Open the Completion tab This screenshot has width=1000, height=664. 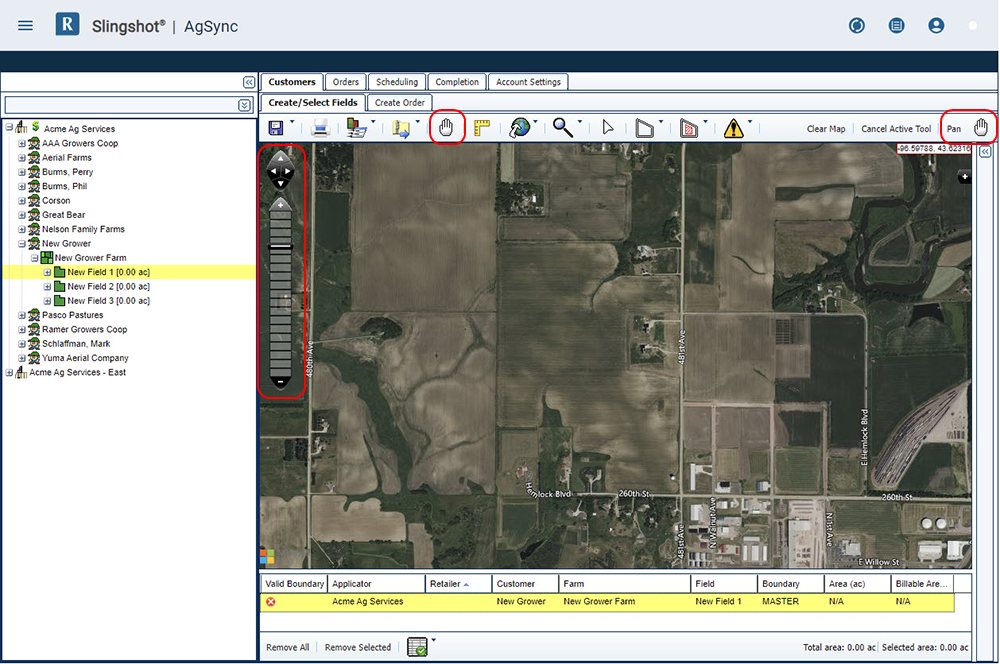pos(457,82)
